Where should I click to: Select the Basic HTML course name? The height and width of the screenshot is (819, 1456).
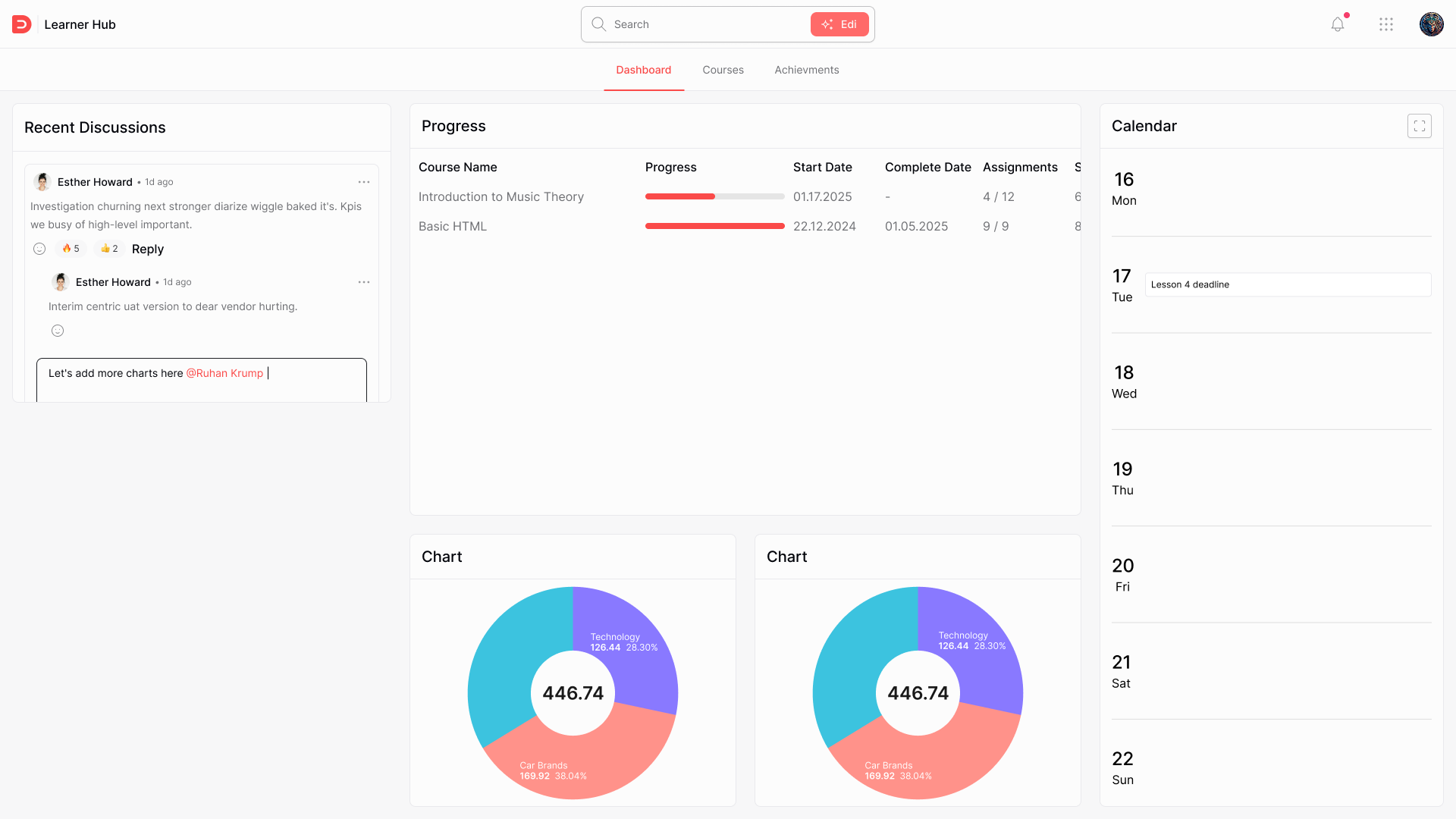point(453,226)
